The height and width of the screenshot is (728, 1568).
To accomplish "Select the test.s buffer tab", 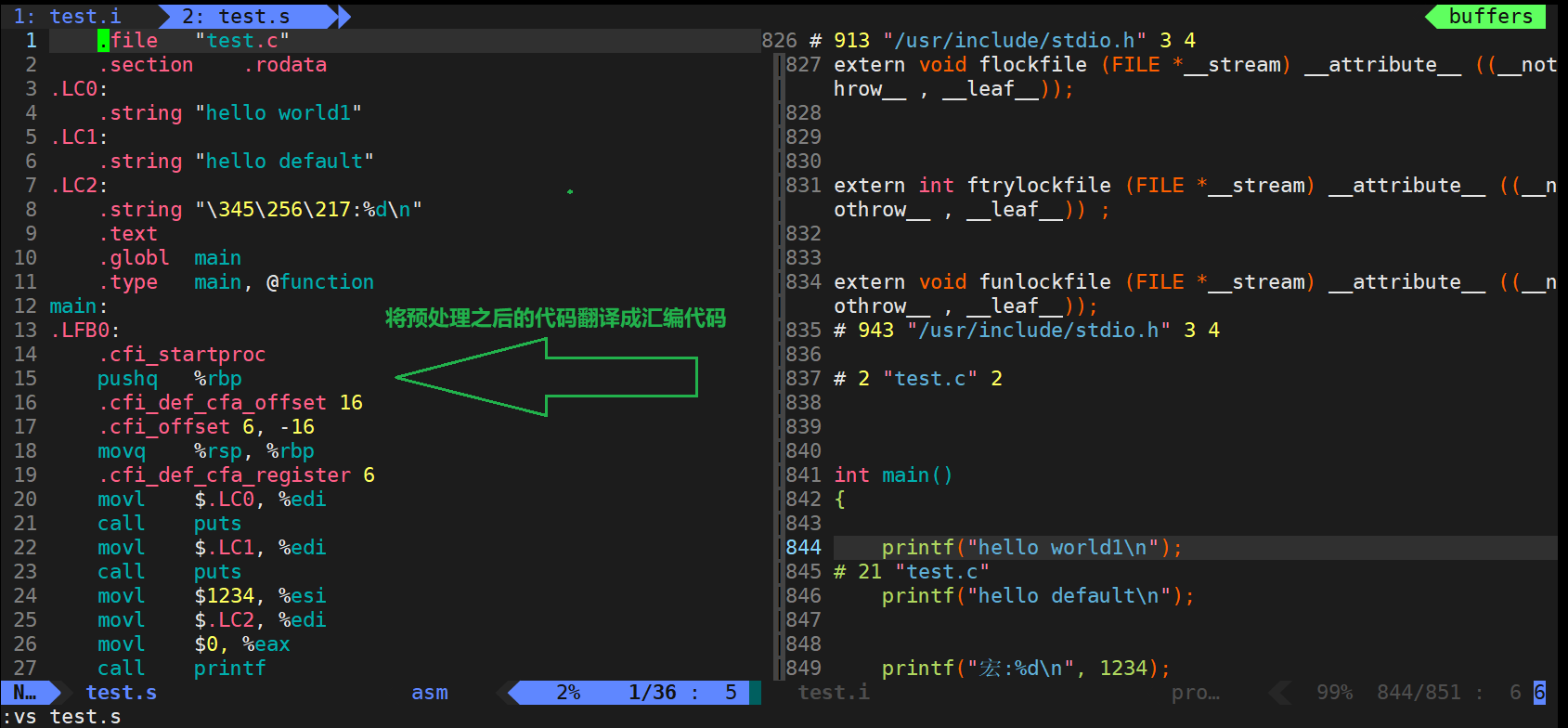I will 235,16.
